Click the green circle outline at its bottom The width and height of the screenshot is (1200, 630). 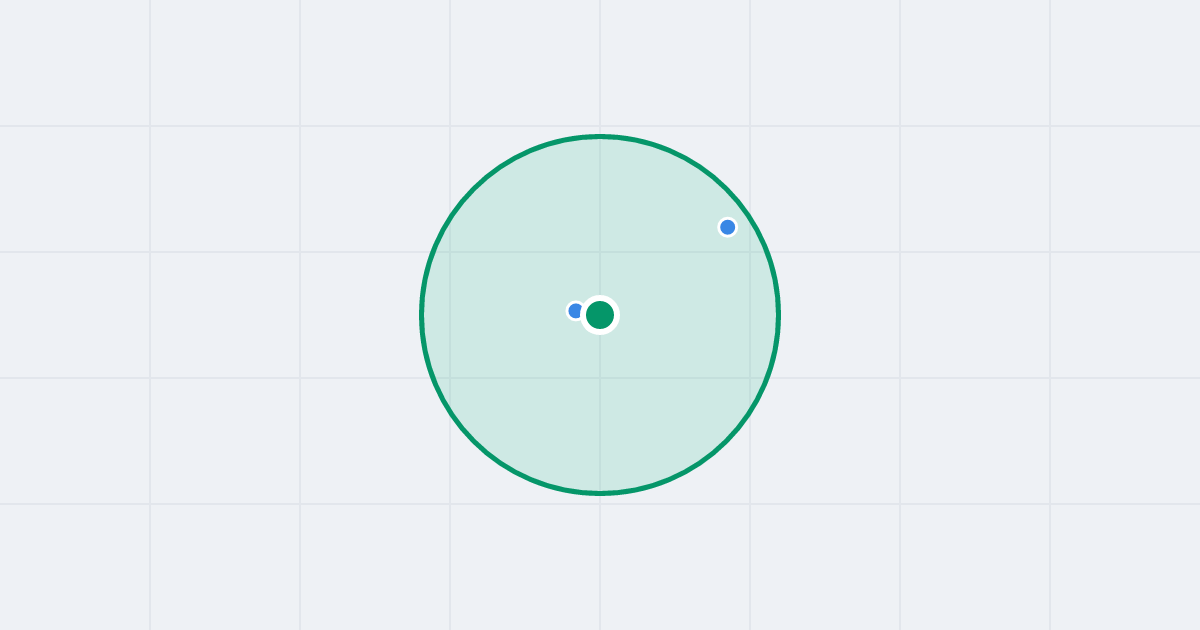[600, 493]
